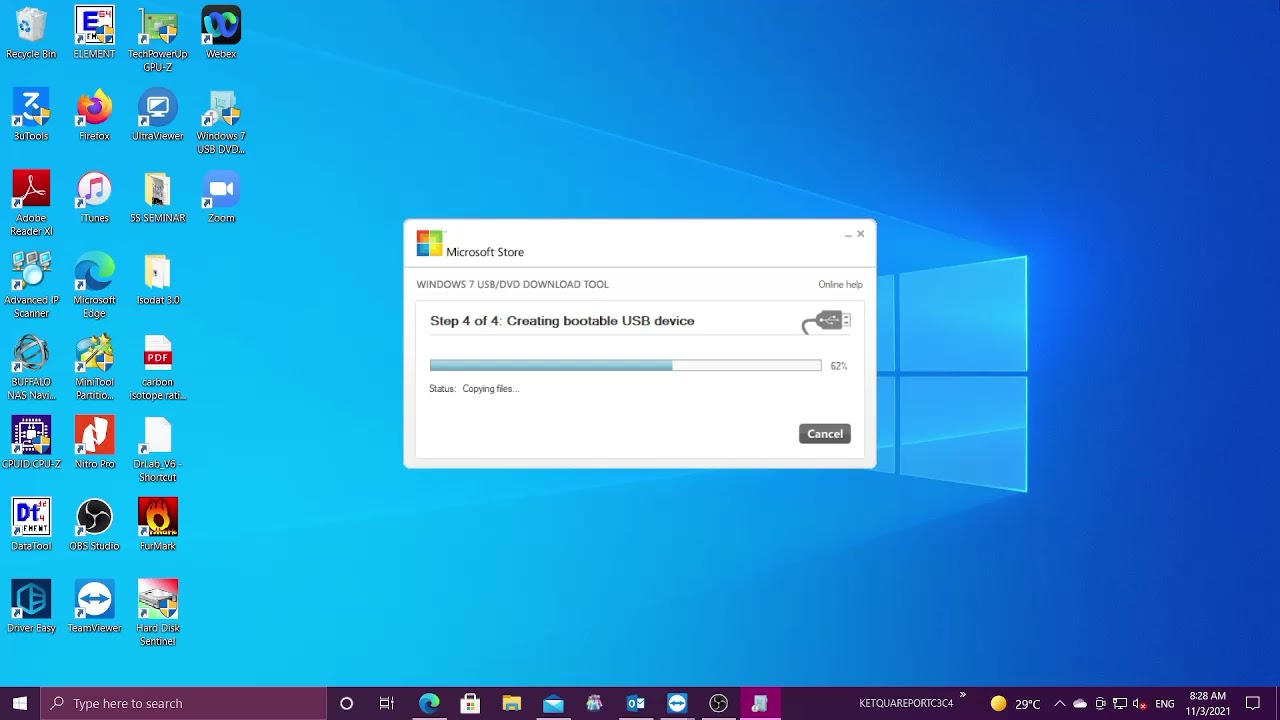Open the Online help link
Viewport: 1280px width, 720px height.
[840, 285]
